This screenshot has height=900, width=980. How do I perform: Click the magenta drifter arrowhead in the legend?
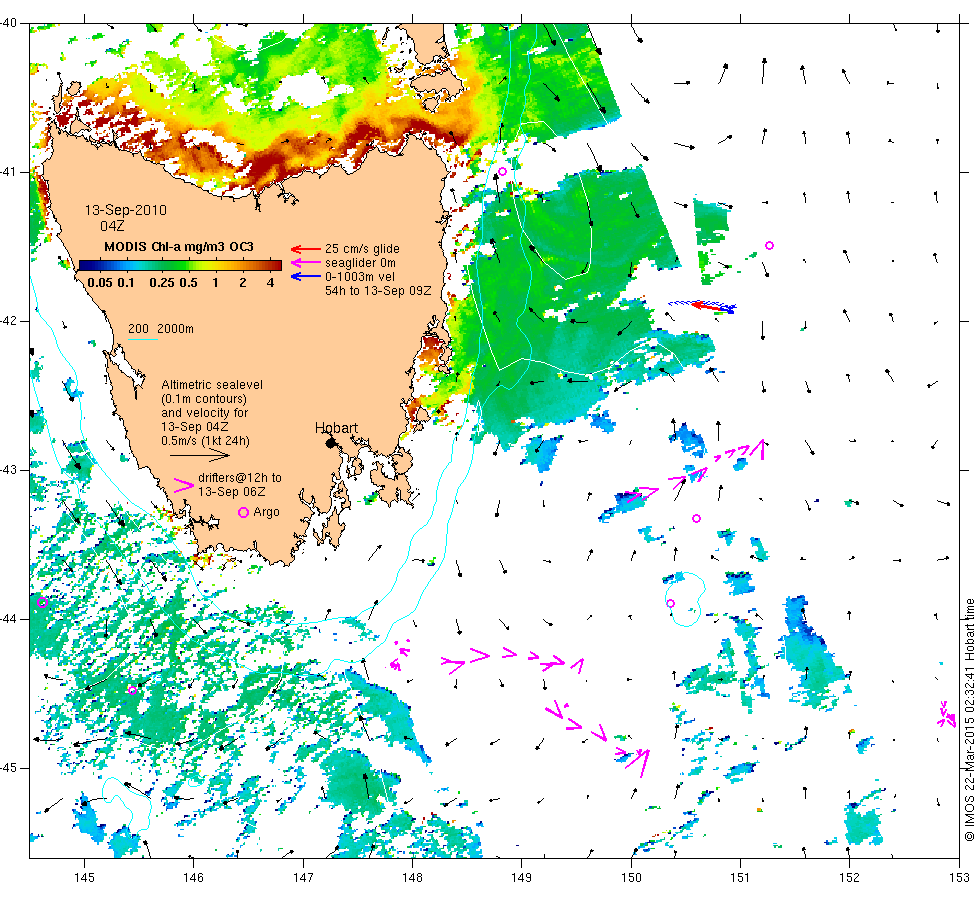click(184, 486)
